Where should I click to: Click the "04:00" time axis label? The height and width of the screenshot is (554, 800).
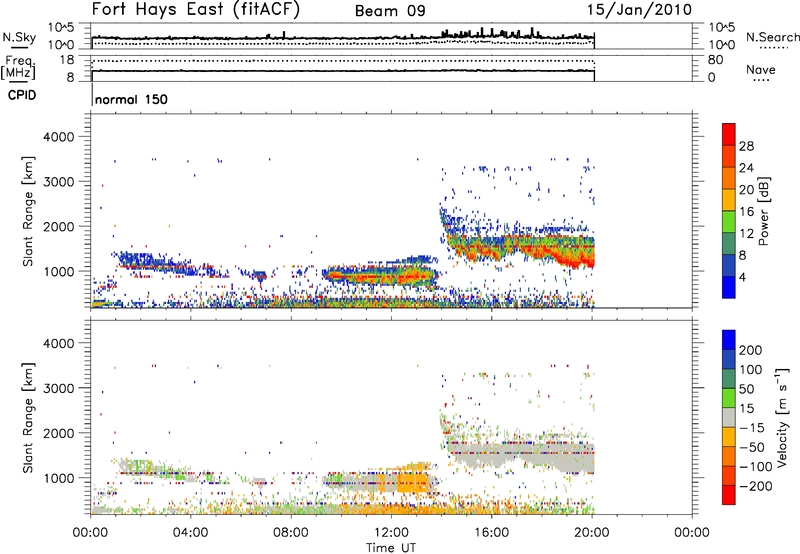tap(190, 533)
